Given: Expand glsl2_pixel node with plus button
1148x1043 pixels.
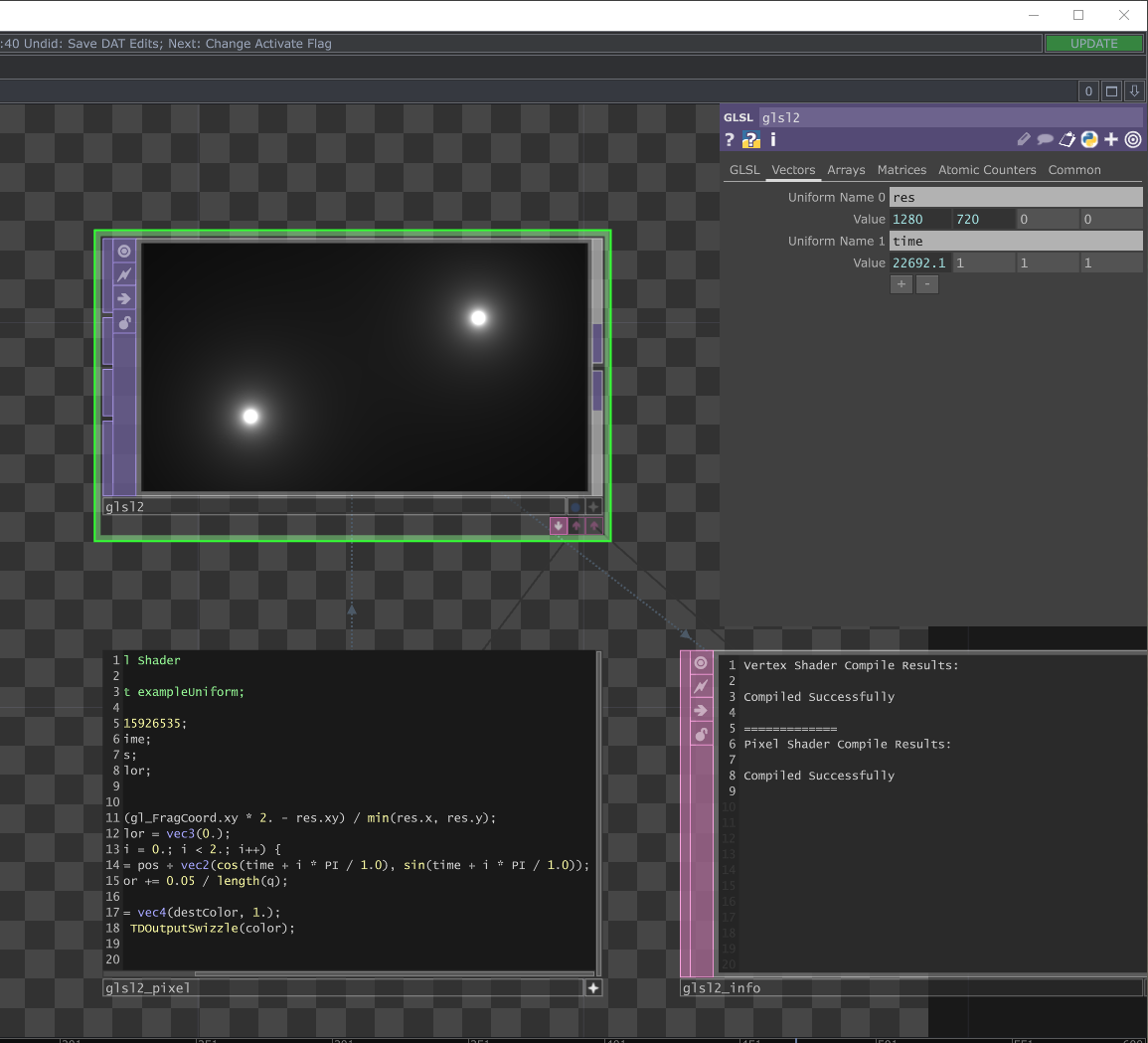Looking at the screenshot, I should [593, 988].
